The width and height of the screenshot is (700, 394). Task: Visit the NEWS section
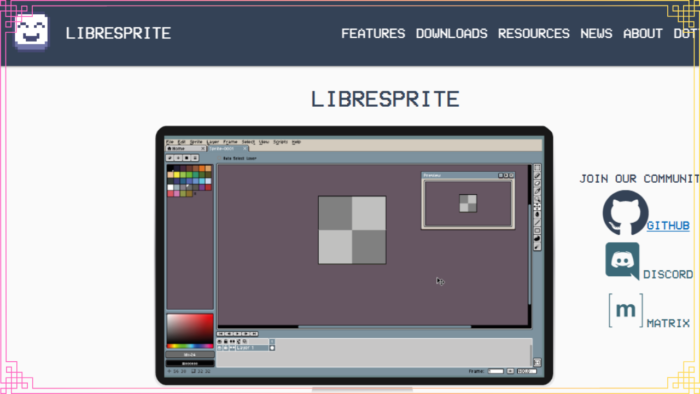pos(596,33)
